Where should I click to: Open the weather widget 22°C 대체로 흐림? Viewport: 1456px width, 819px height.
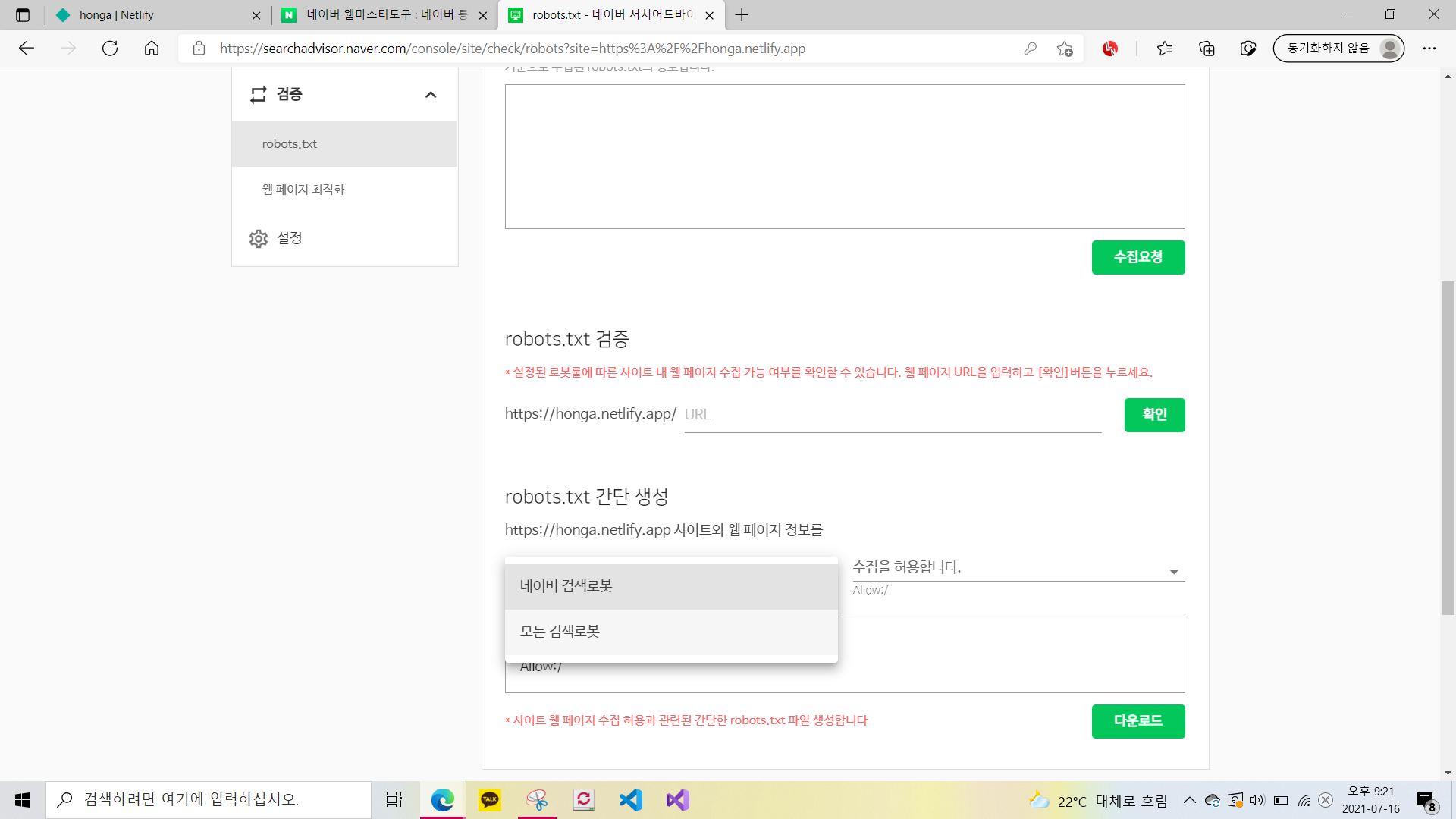point(1098,801)
